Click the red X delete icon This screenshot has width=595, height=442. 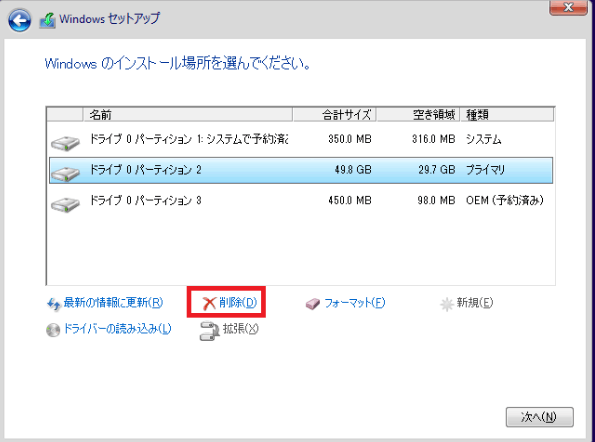tap(209, 303)
